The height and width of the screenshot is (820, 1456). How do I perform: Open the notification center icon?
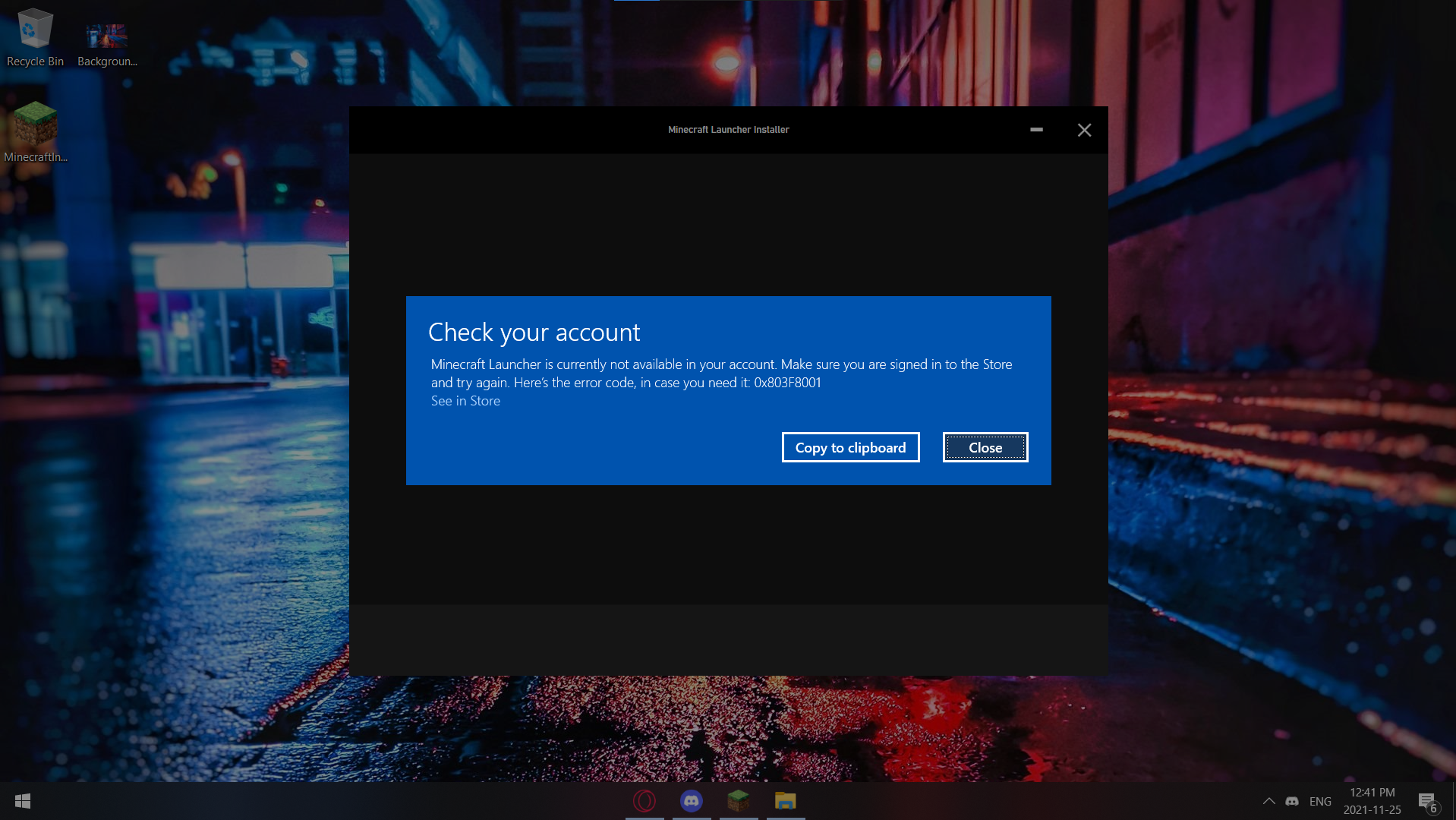pyautogui.click(x=1427, y=801)
